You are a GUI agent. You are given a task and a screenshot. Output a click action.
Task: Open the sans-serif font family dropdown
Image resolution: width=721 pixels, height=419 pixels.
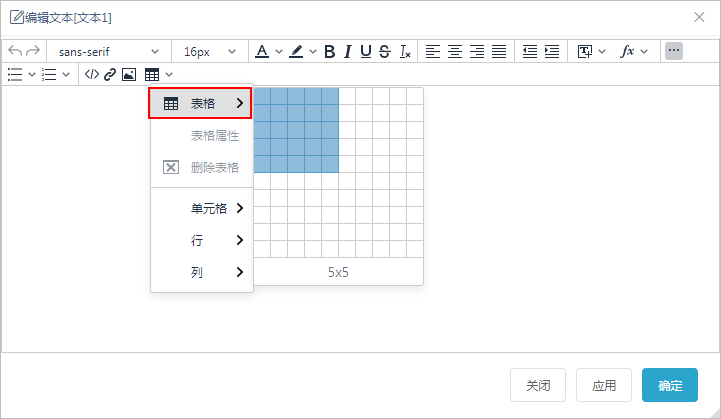point(109,52)
